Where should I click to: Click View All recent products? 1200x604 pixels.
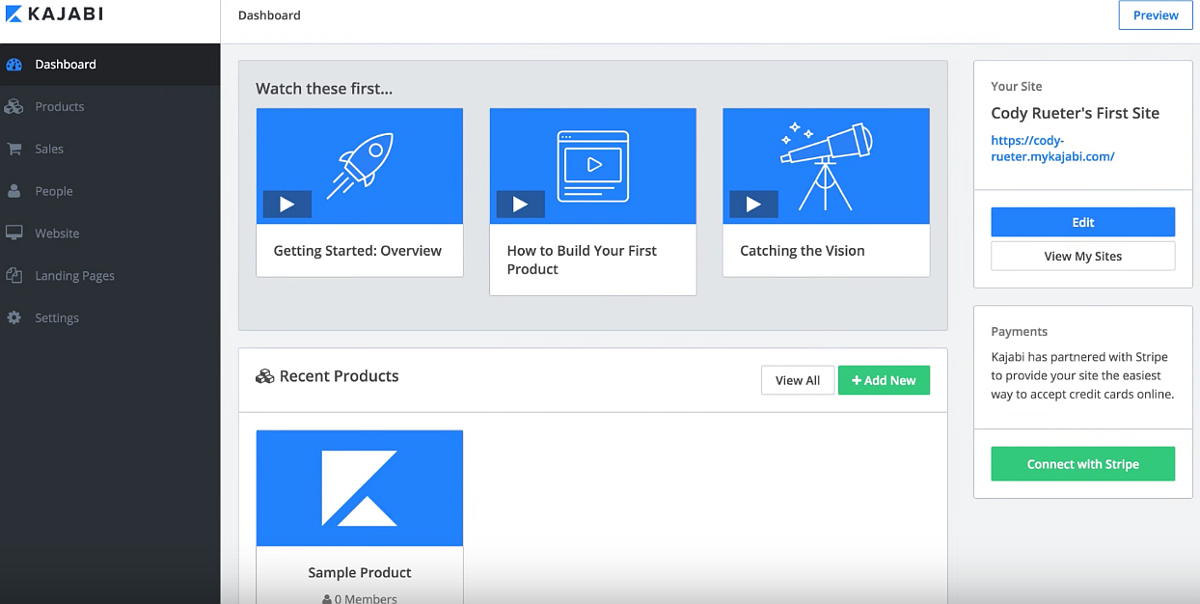pyautogui.click(x=797, y=380)
